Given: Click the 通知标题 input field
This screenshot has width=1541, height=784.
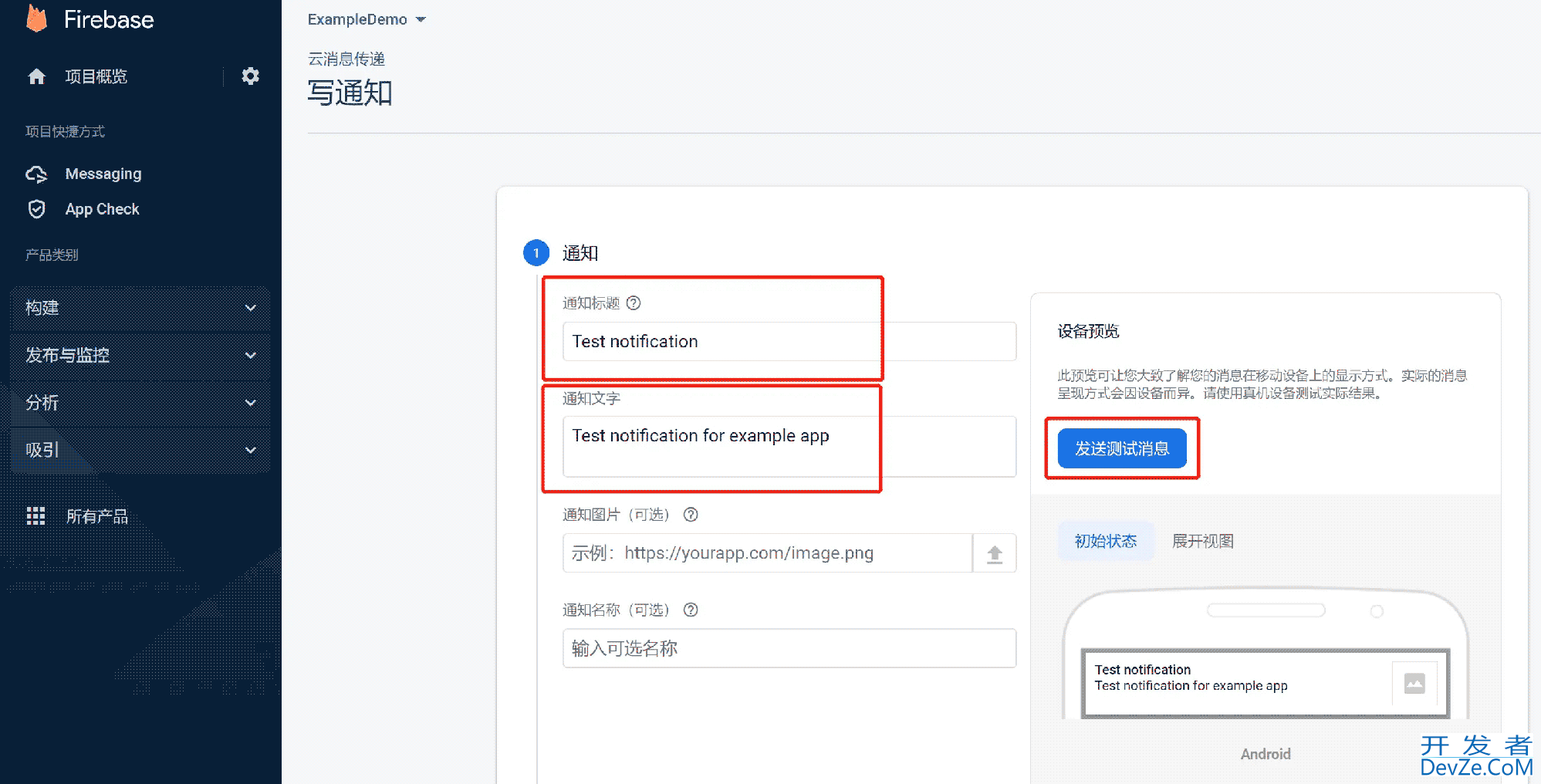Looking at the screenshot, I should (789, 341).
